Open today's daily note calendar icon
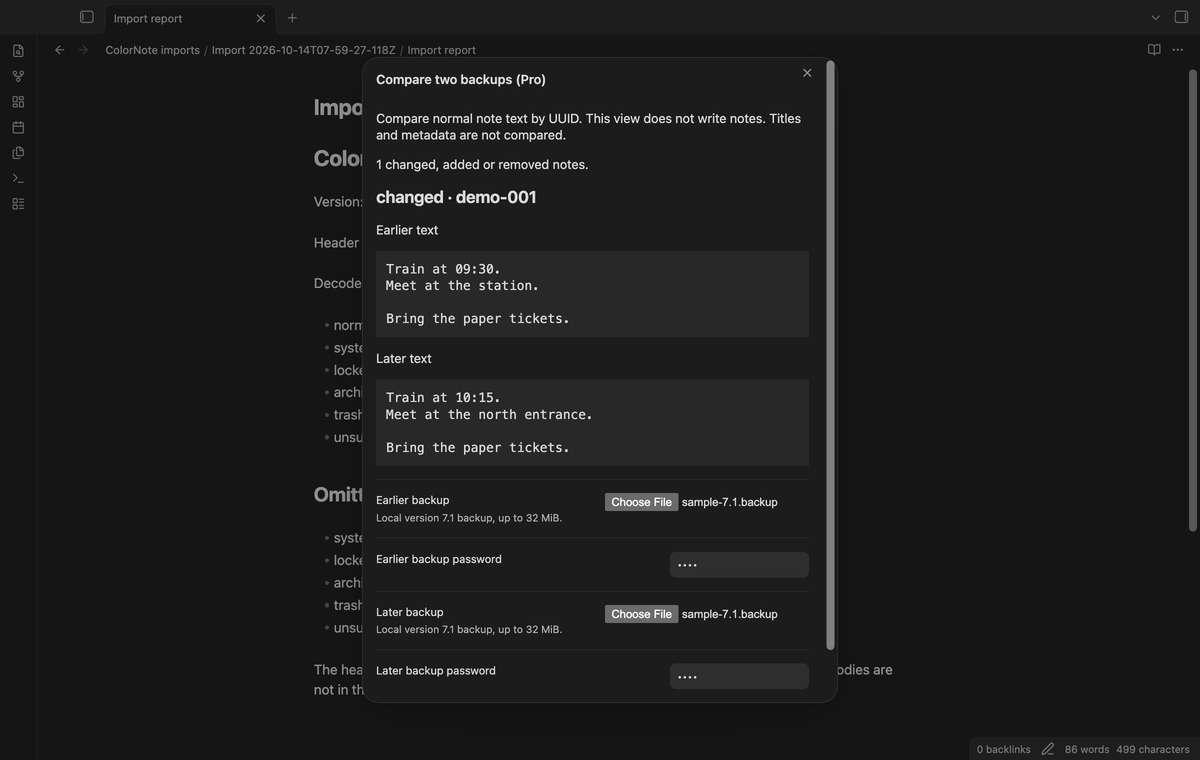 coord(18,127)
